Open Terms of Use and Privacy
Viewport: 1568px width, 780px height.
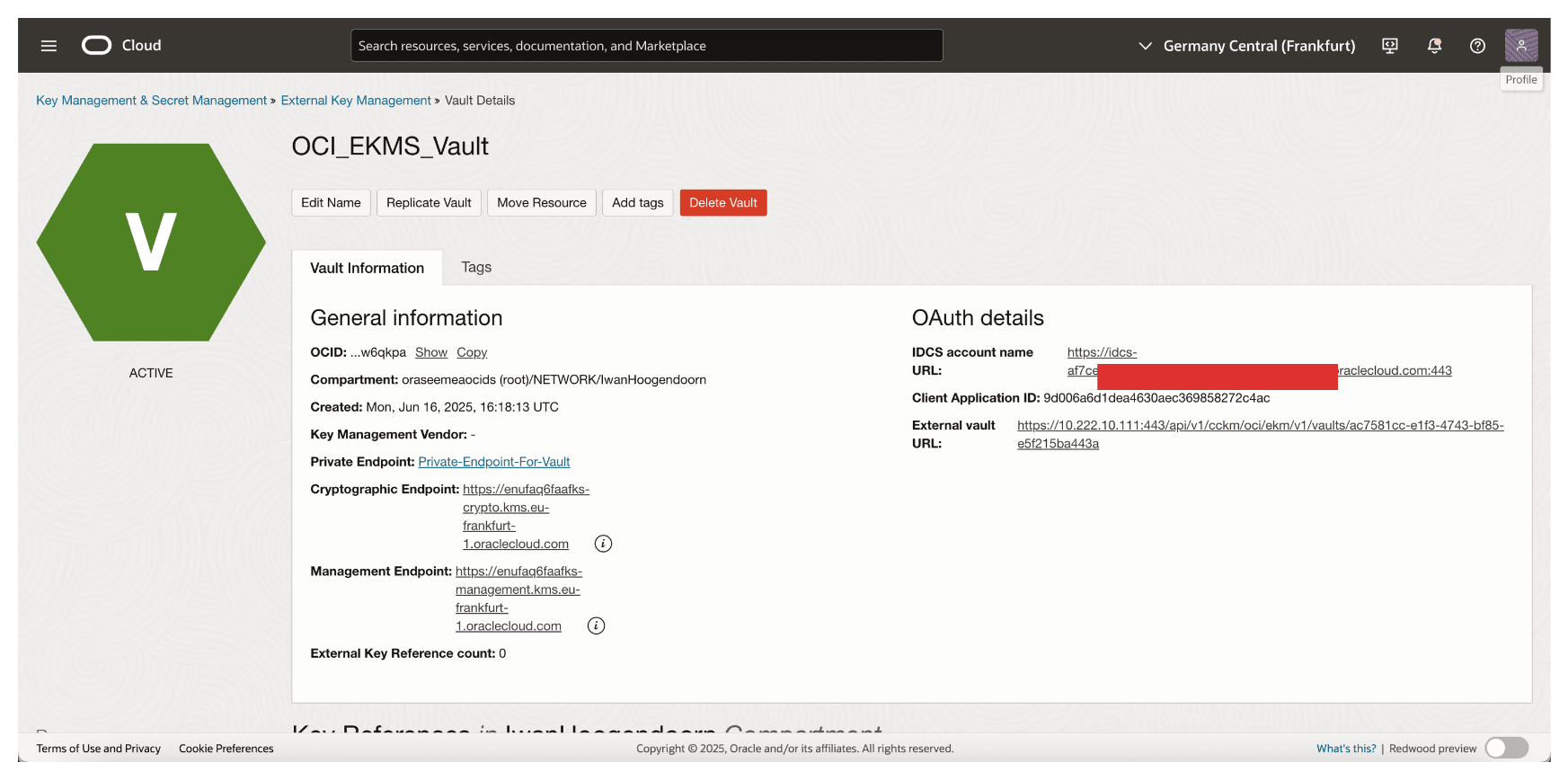(x=99, y=749)
